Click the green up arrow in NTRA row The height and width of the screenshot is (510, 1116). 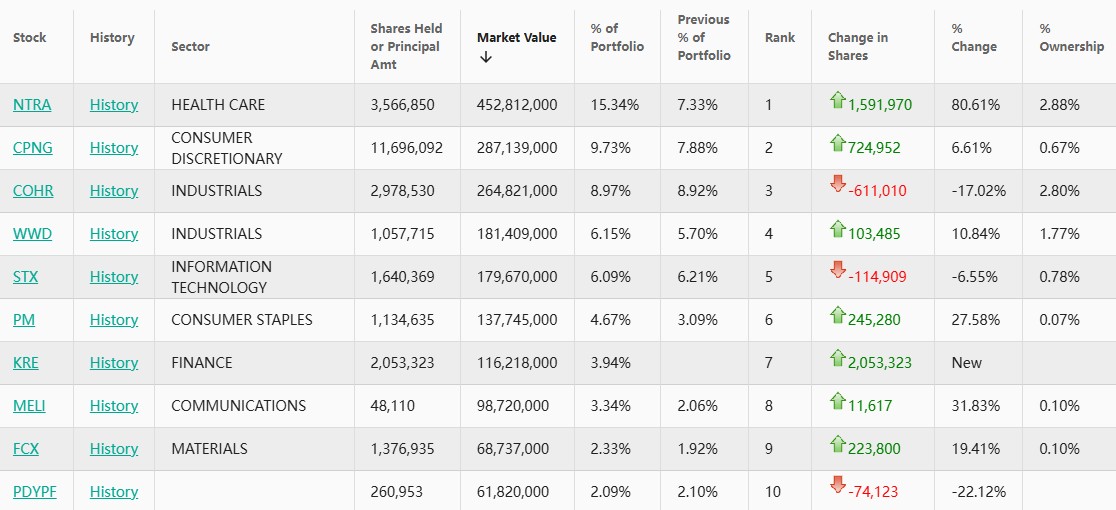click(x=838, y=100)
